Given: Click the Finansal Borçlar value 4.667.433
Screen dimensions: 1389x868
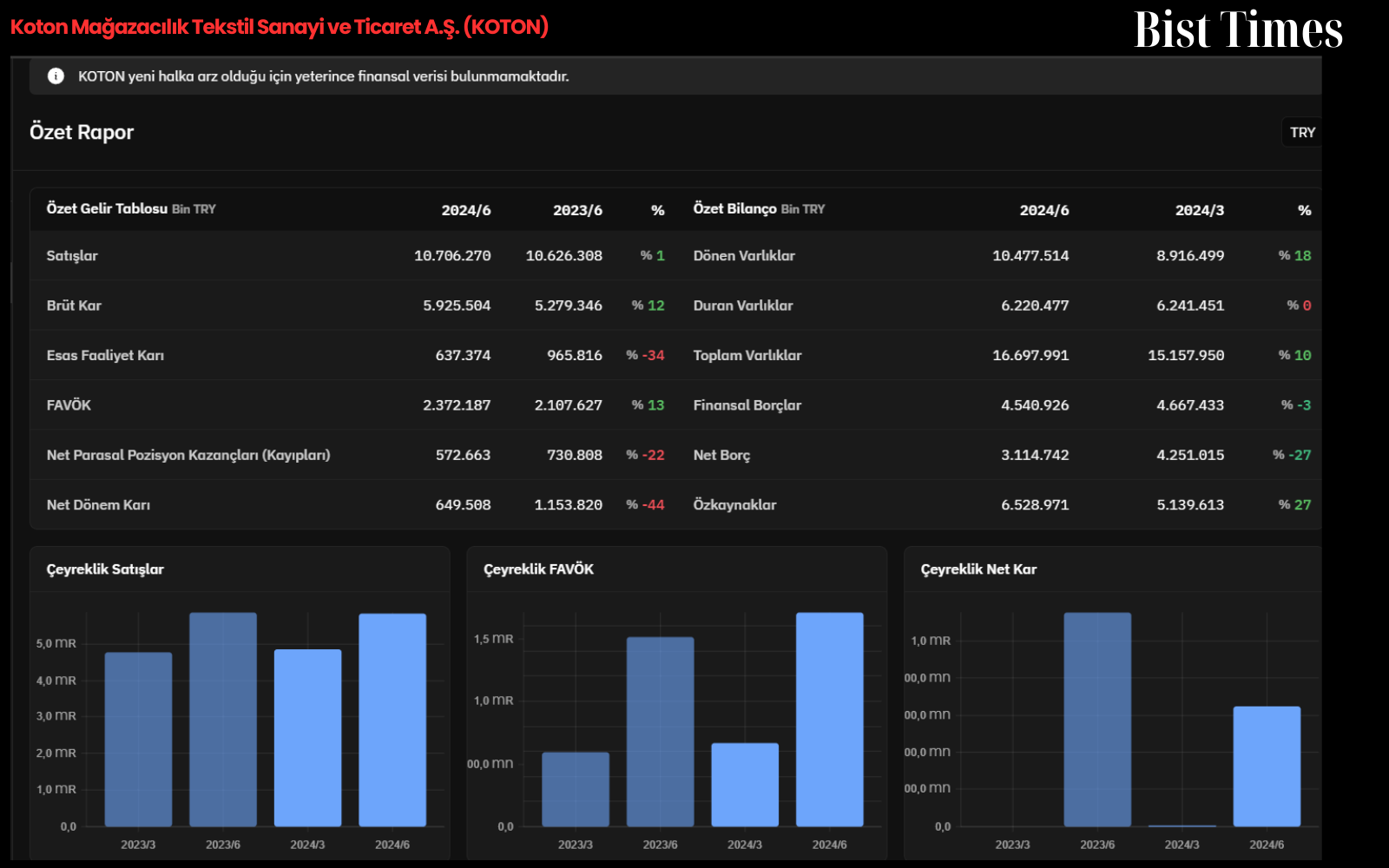Looking at the screenshot, I should click(1190, 405).
